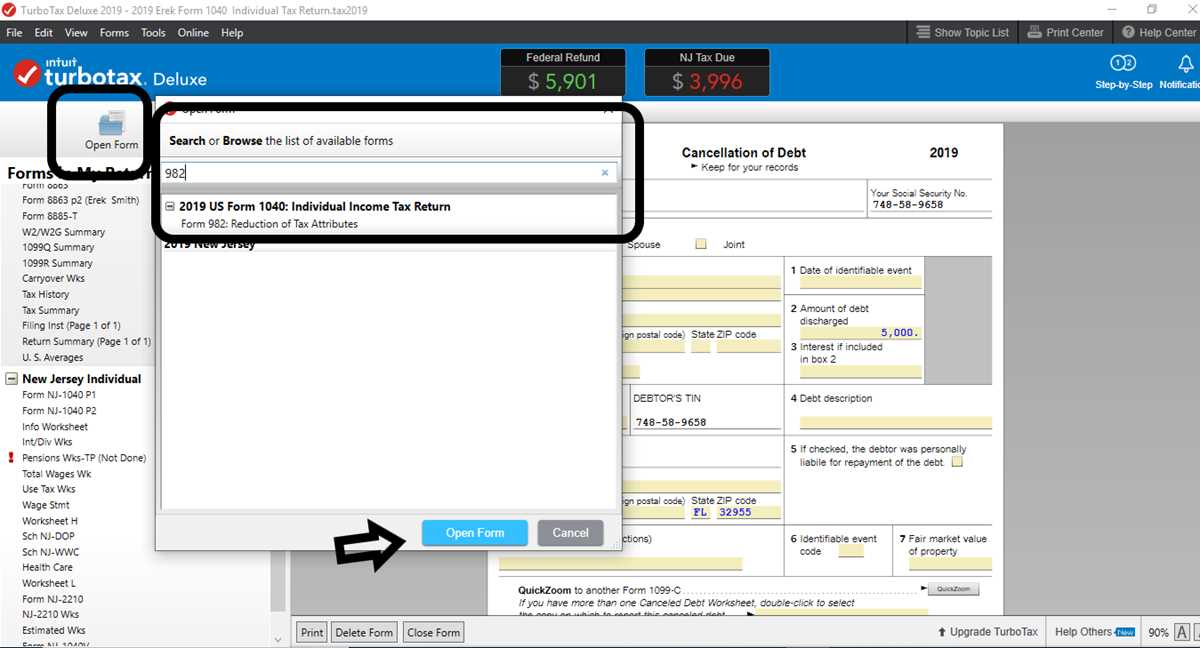Open the Forms menu
The image size is (1200, 648).
(114, 32)
